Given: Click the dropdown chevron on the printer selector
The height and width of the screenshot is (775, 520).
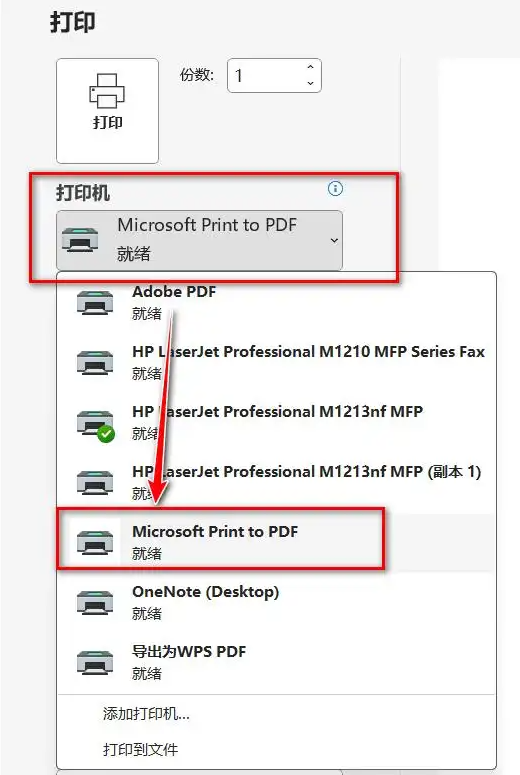Looking at the screenshot, I should click(x=334, y=240).
